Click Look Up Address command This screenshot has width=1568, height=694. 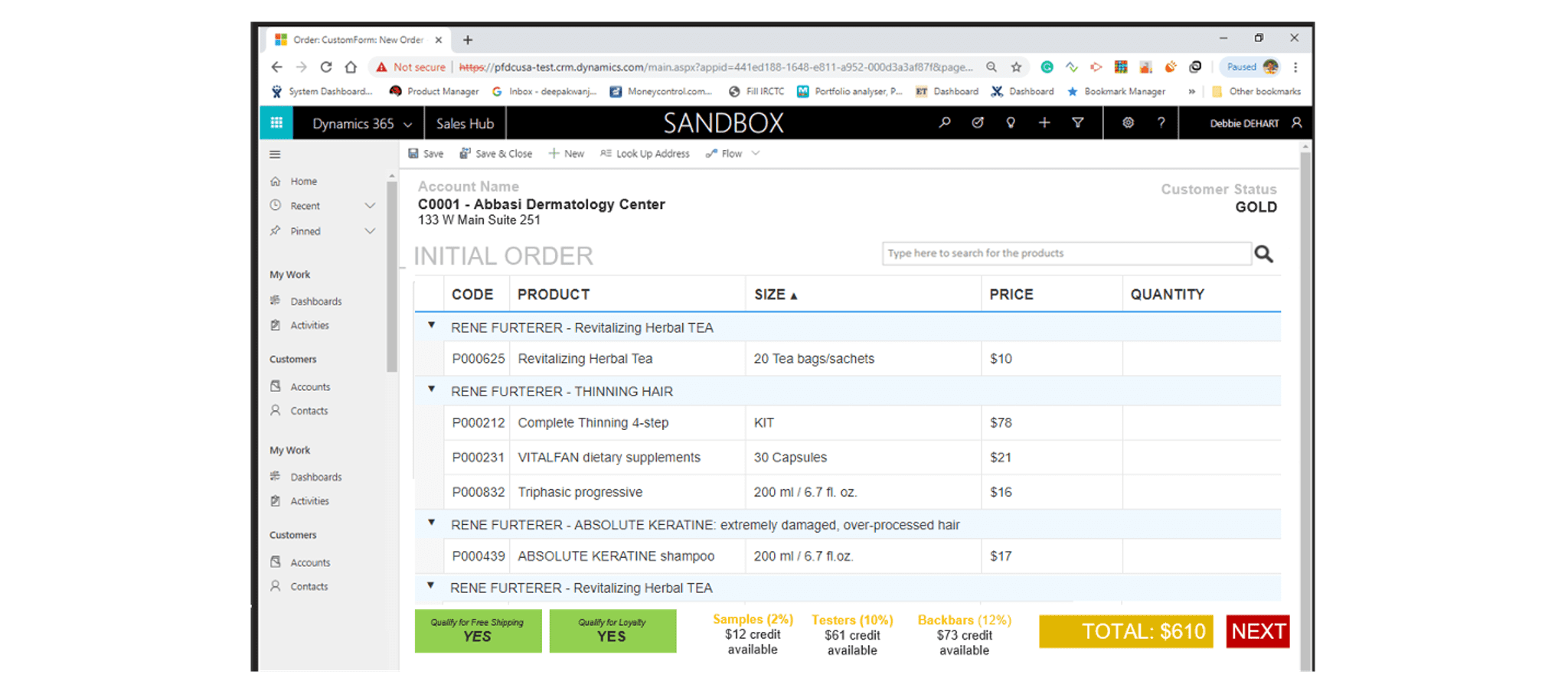coord(645,154)
